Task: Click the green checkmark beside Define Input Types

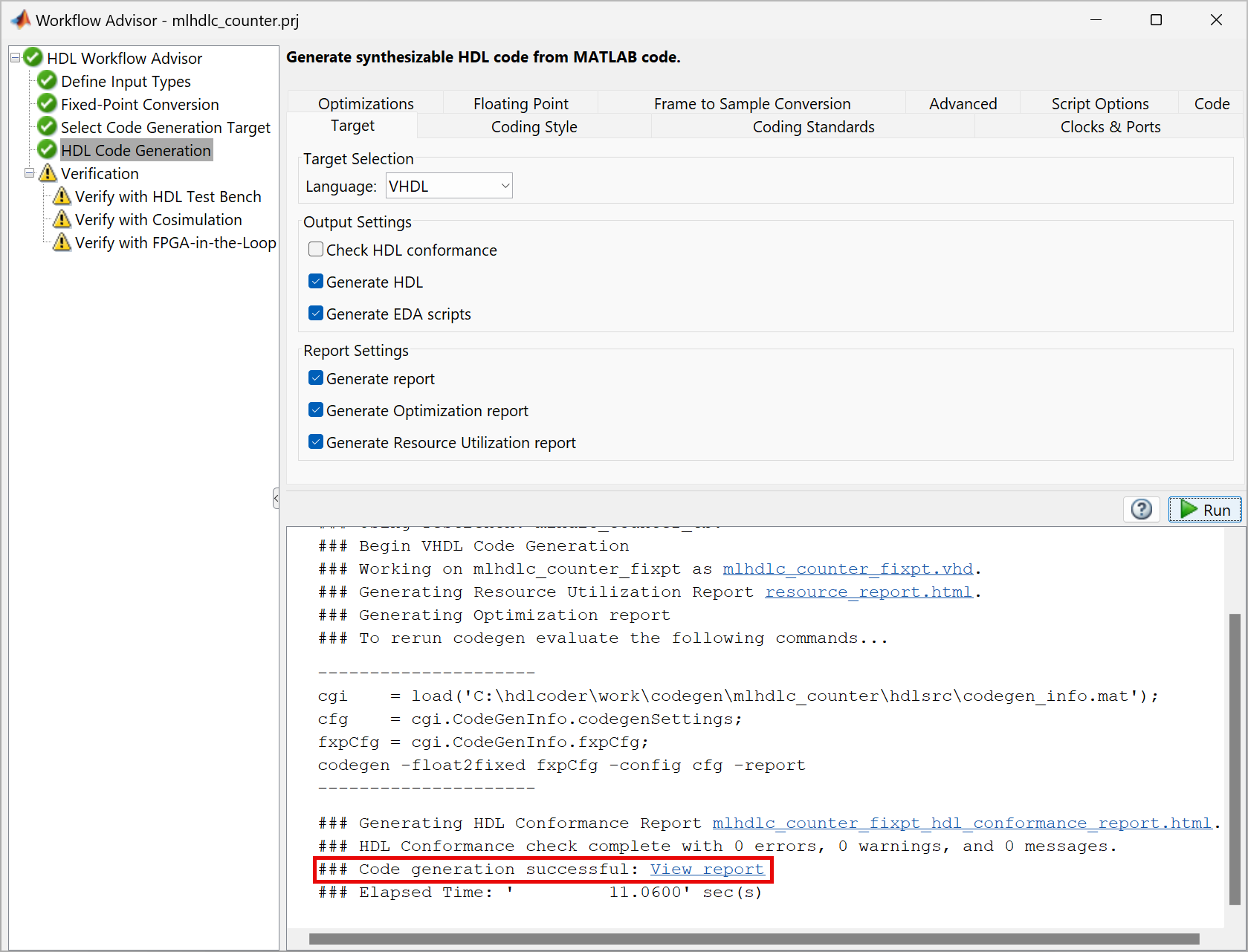Action: 46,81
